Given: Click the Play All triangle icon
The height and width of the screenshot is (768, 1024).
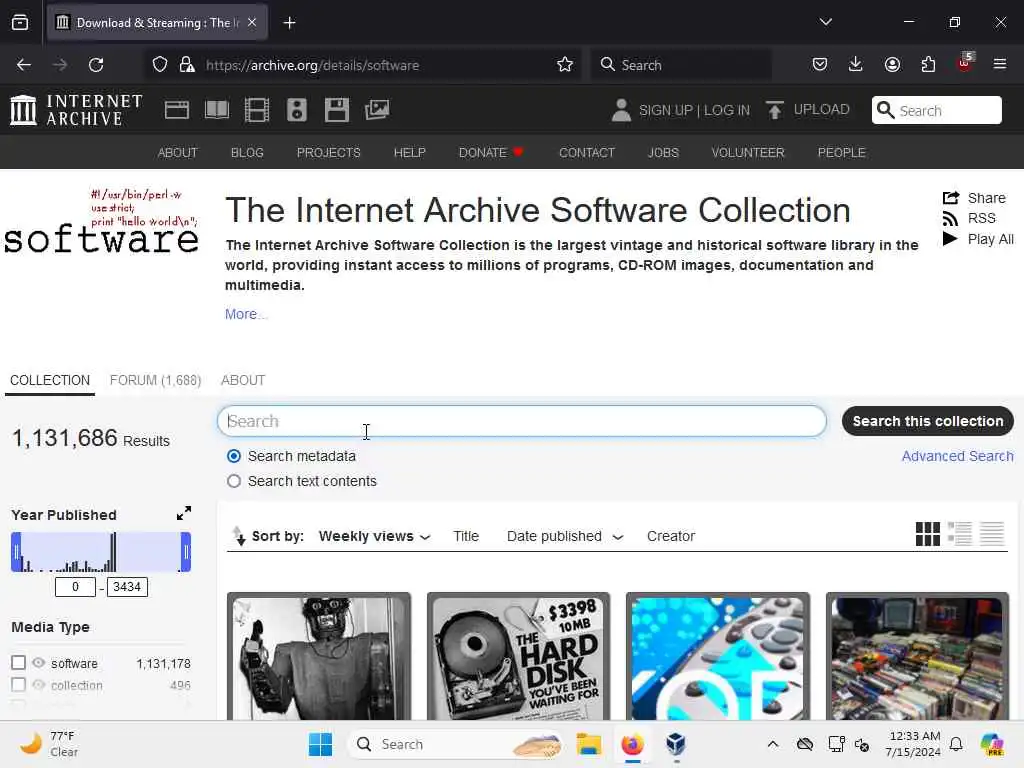Looking at the screenshot, I should coord(950,239).
